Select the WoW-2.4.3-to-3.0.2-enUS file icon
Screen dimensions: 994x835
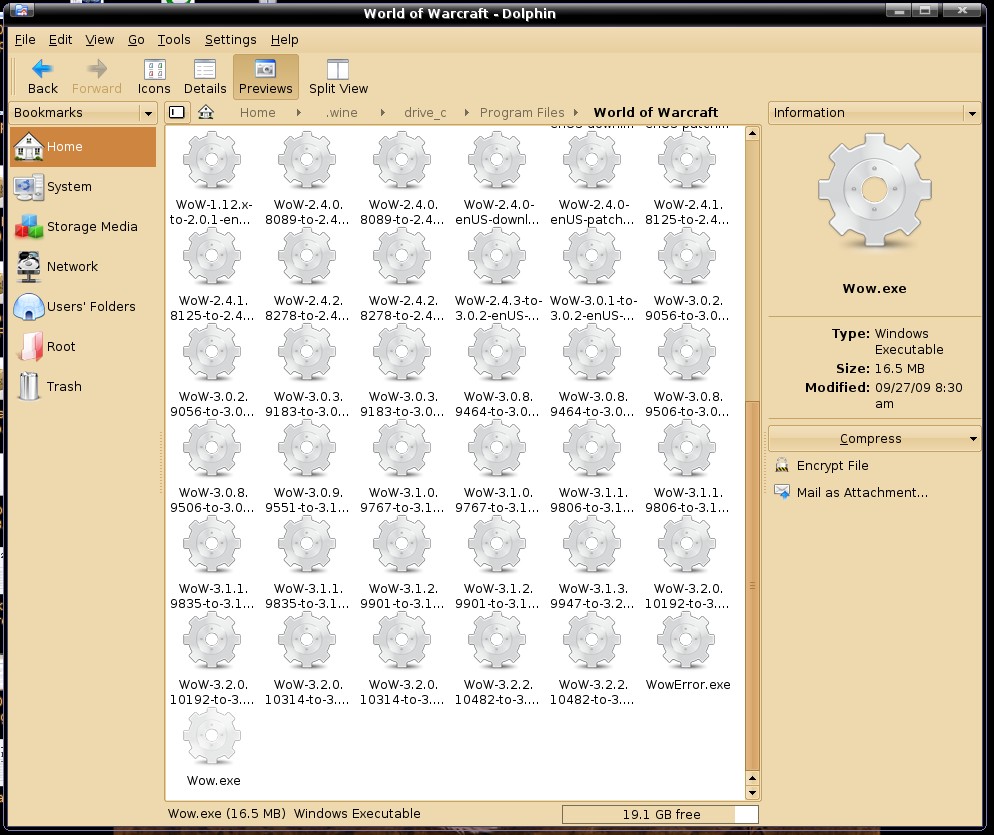497,256
